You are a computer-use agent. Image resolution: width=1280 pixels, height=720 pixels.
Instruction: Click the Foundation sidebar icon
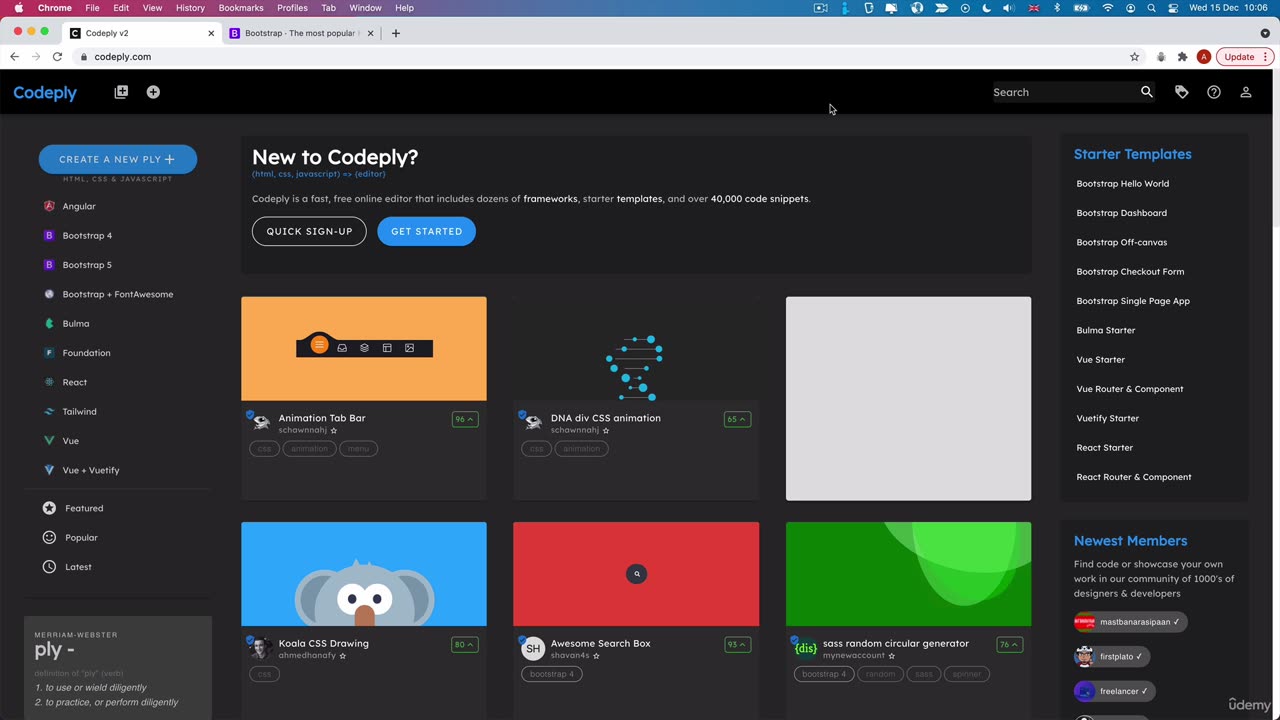[x=49, y=353]
